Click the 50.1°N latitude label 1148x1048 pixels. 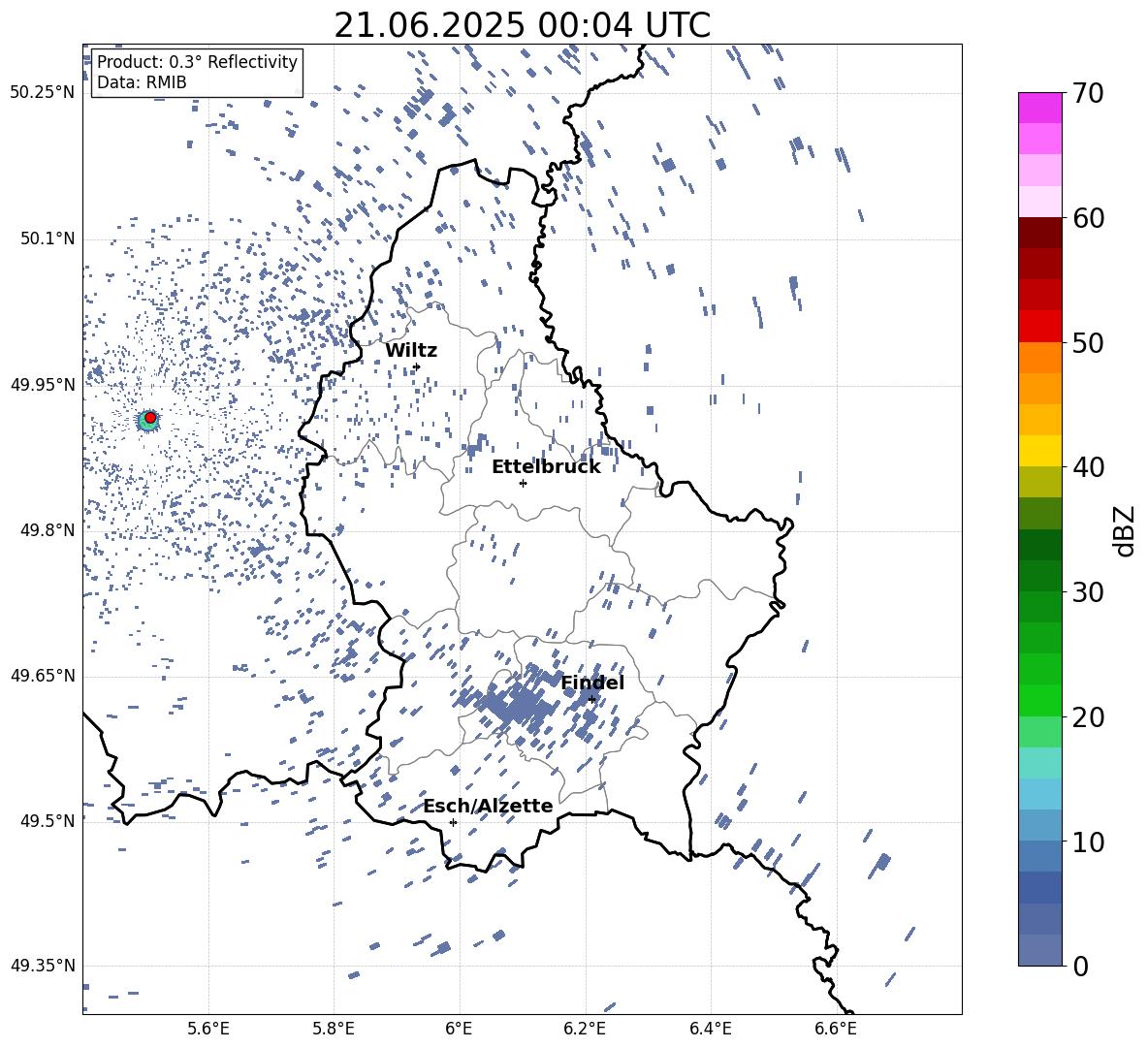point(47,238)
